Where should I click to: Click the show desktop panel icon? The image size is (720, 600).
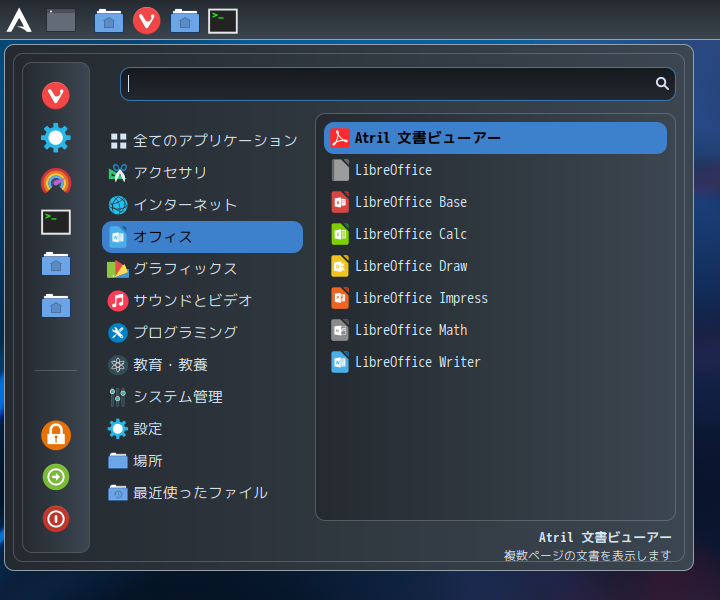[x=61, y=21]
